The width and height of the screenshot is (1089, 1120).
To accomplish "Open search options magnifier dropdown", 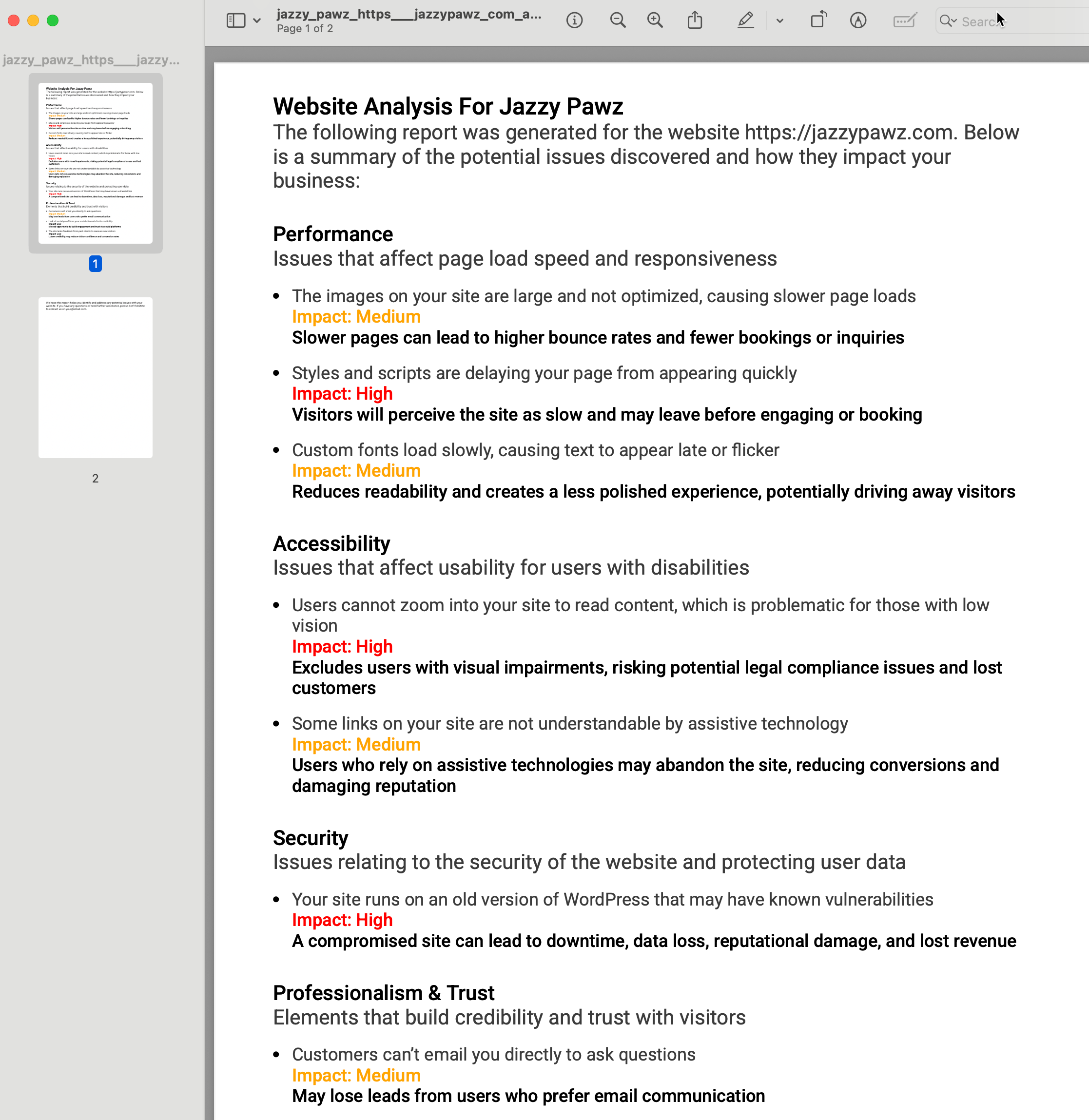I will pos(948,21).
